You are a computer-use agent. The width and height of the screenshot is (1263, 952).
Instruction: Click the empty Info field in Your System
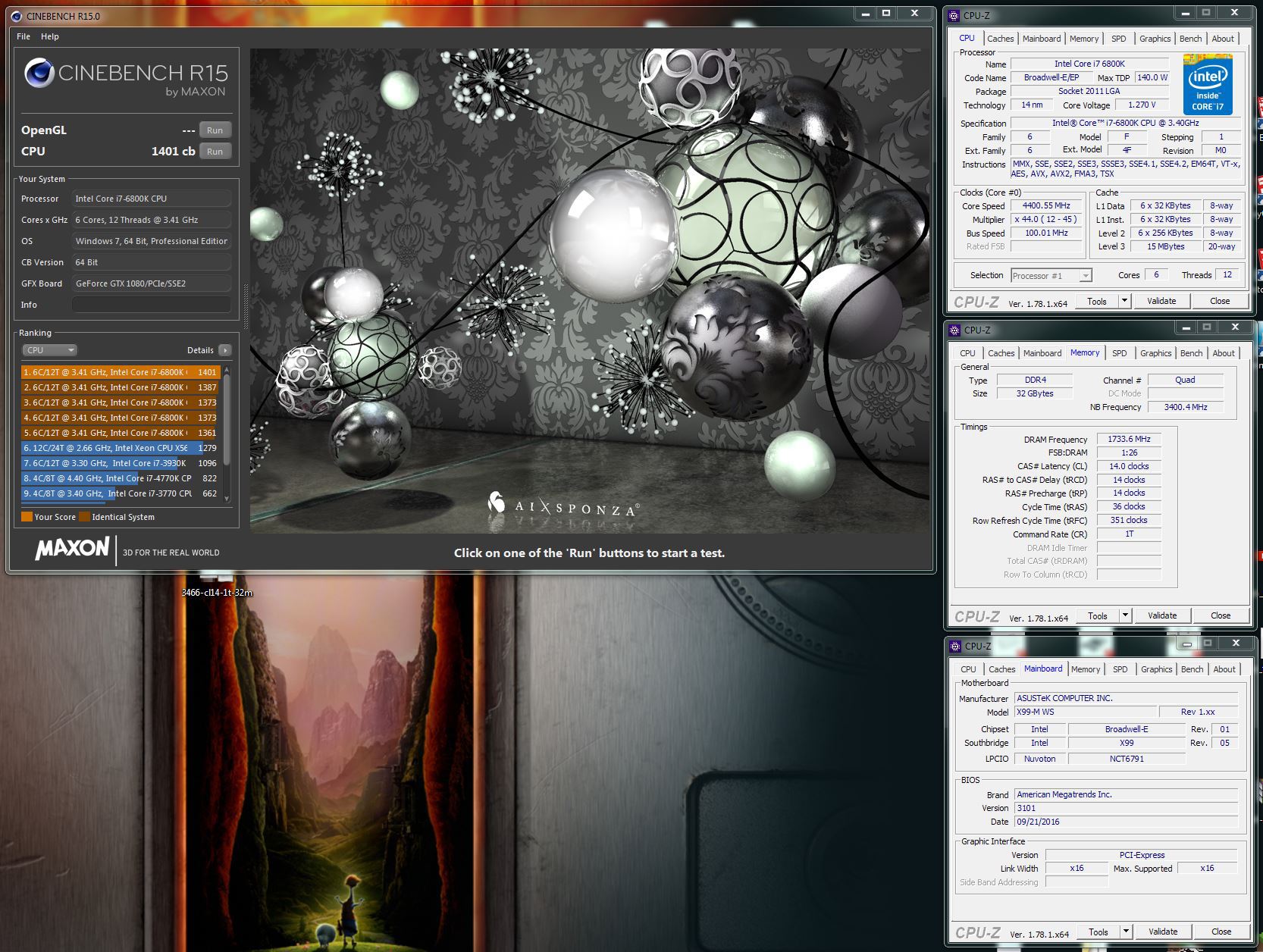[152, 305]
